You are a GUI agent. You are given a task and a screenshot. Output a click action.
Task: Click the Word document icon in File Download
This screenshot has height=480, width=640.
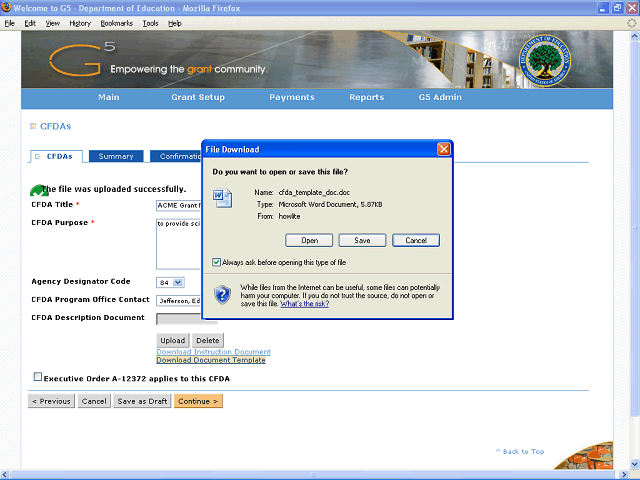[222, 198]
